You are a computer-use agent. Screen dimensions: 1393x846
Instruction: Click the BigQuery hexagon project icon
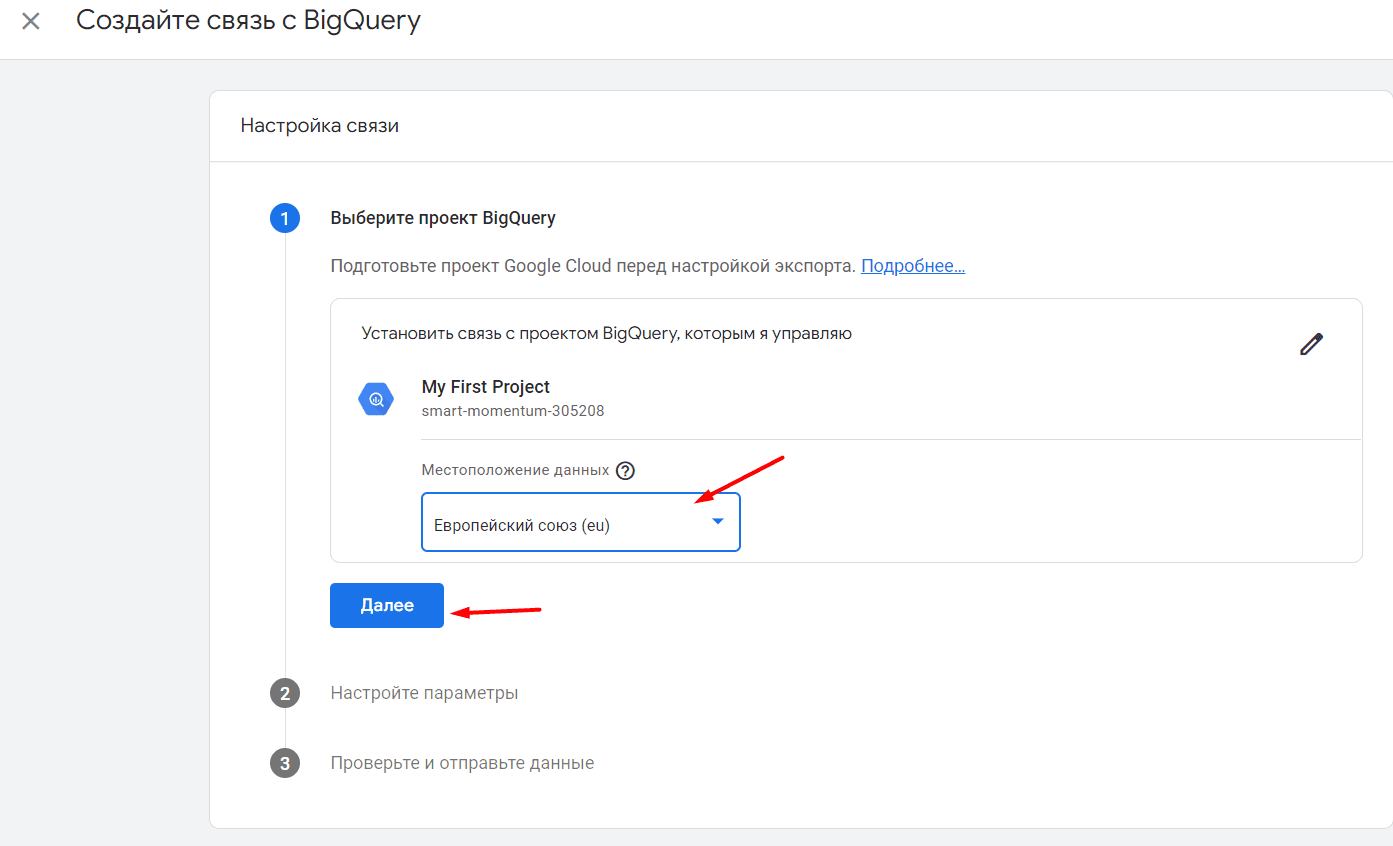(x=376, y=399)
